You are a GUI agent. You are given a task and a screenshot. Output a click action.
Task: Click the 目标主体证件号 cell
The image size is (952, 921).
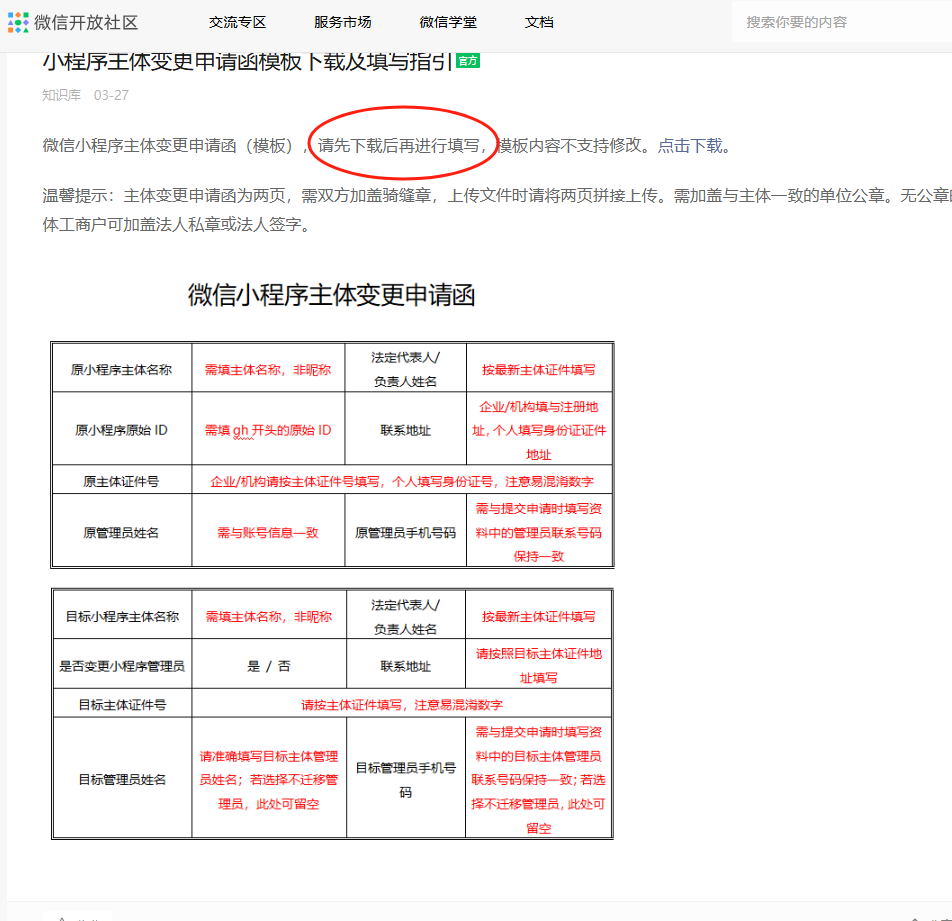pos(122,705)
